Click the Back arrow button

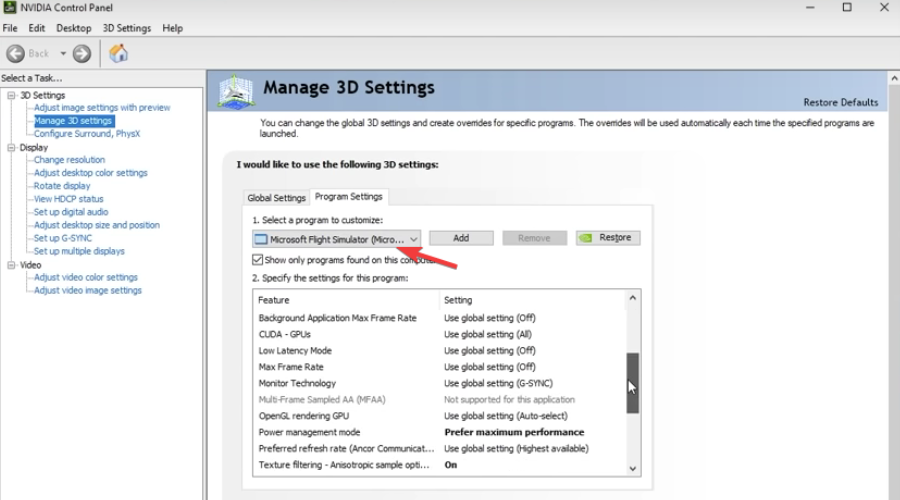[15, 53]
